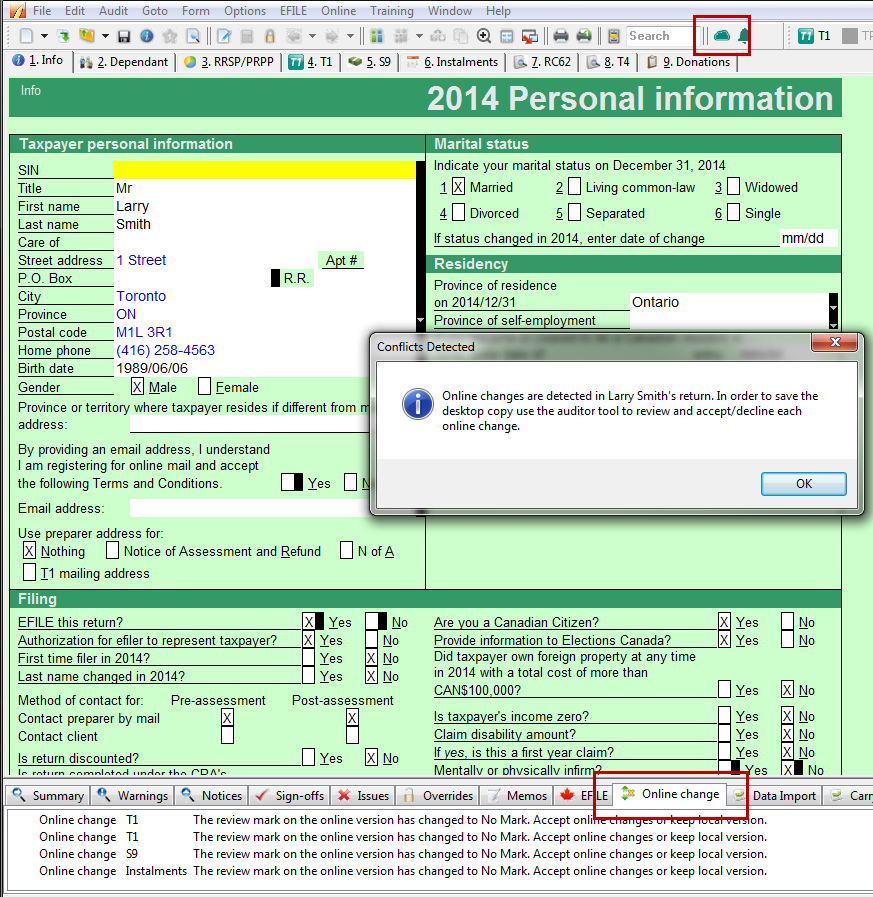
Task: Check Yes for first time filer in 2014
Action: [x=308, y=657]
